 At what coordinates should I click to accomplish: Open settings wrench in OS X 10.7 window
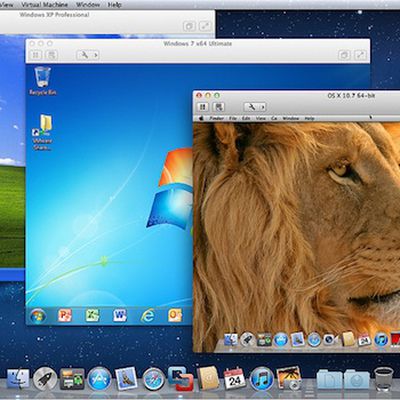(252, 107)
